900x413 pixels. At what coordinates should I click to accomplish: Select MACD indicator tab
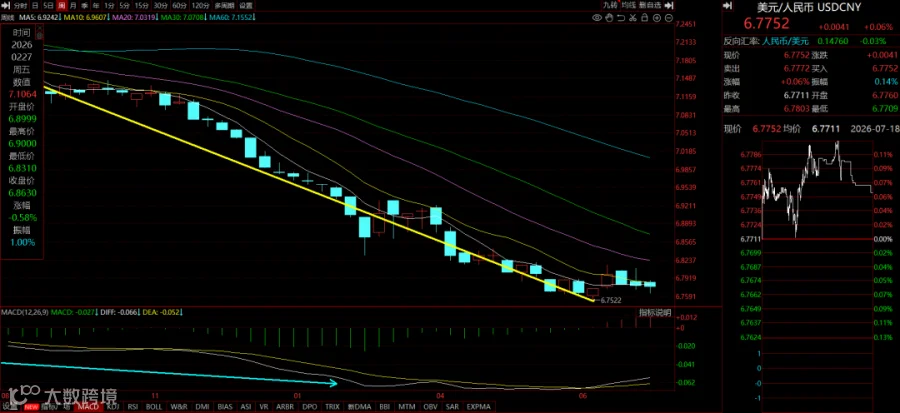(x=88, y=407)
